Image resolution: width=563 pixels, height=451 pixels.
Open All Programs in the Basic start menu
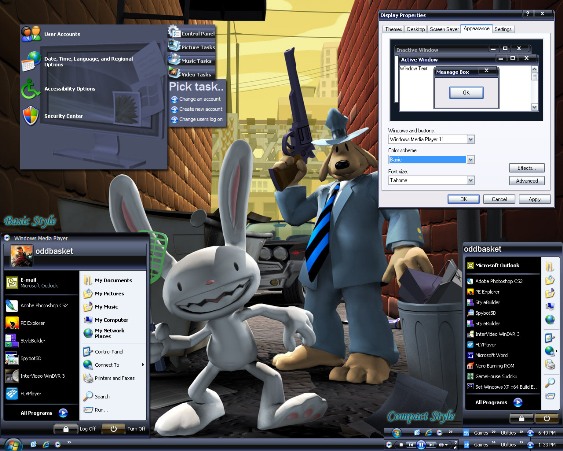point(44,413)
